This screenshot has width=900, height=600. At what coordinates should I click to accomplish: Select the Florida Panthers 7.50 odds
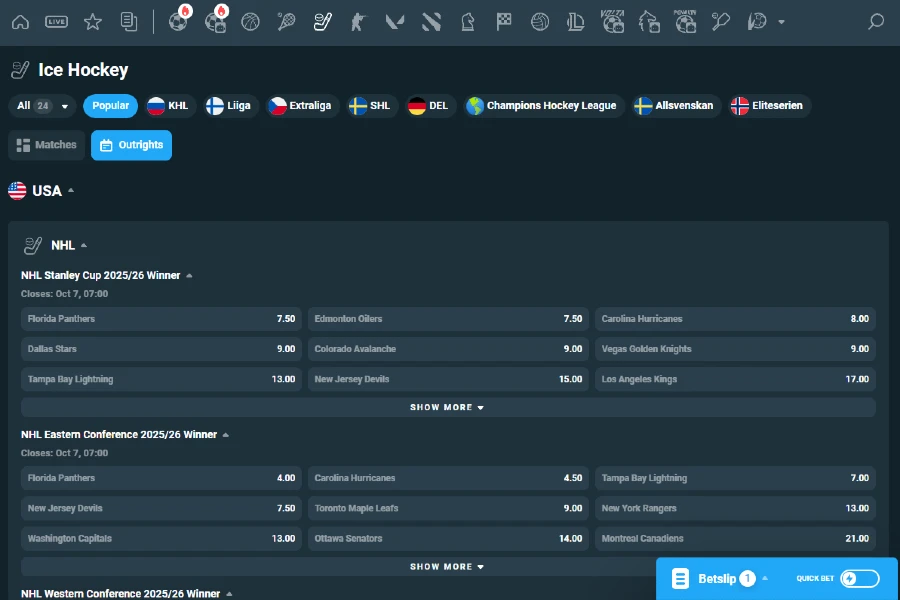(161, 318)
